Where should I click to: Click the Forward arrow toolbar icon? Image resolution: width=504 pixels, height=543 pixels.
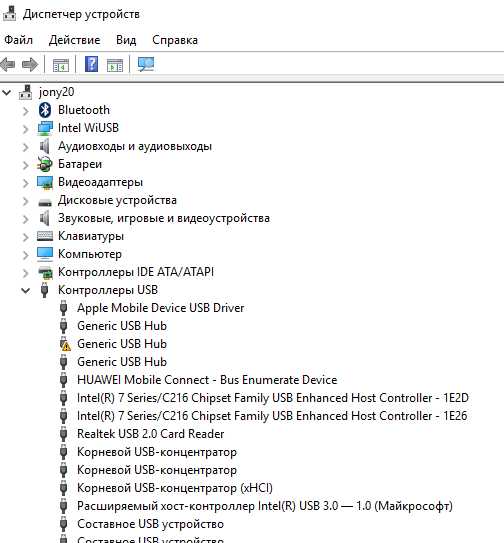[30, 64]
